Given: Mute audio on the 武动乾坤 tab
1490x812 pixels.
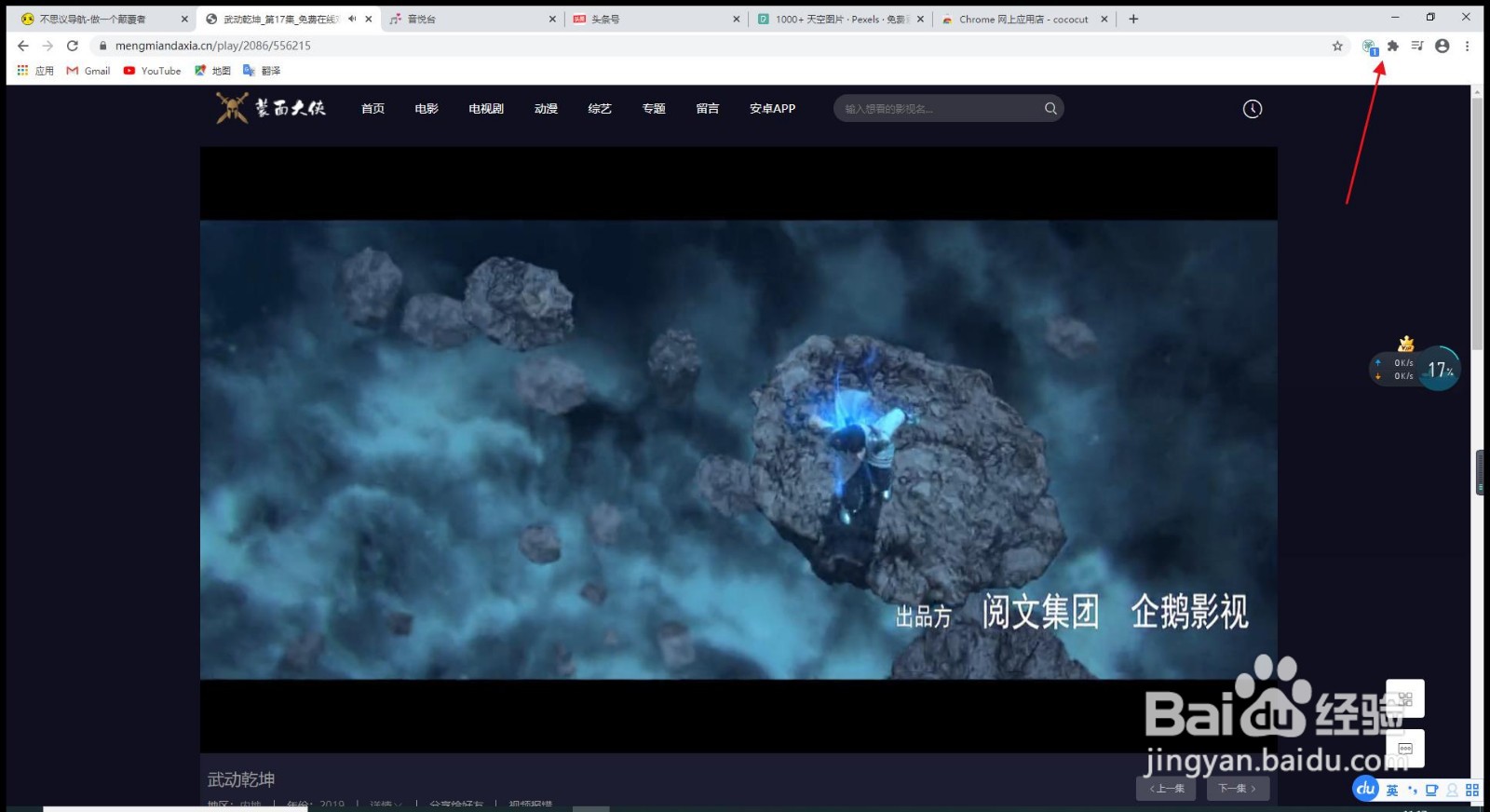Looking at the screenshot, I should [x=352, y=19].
